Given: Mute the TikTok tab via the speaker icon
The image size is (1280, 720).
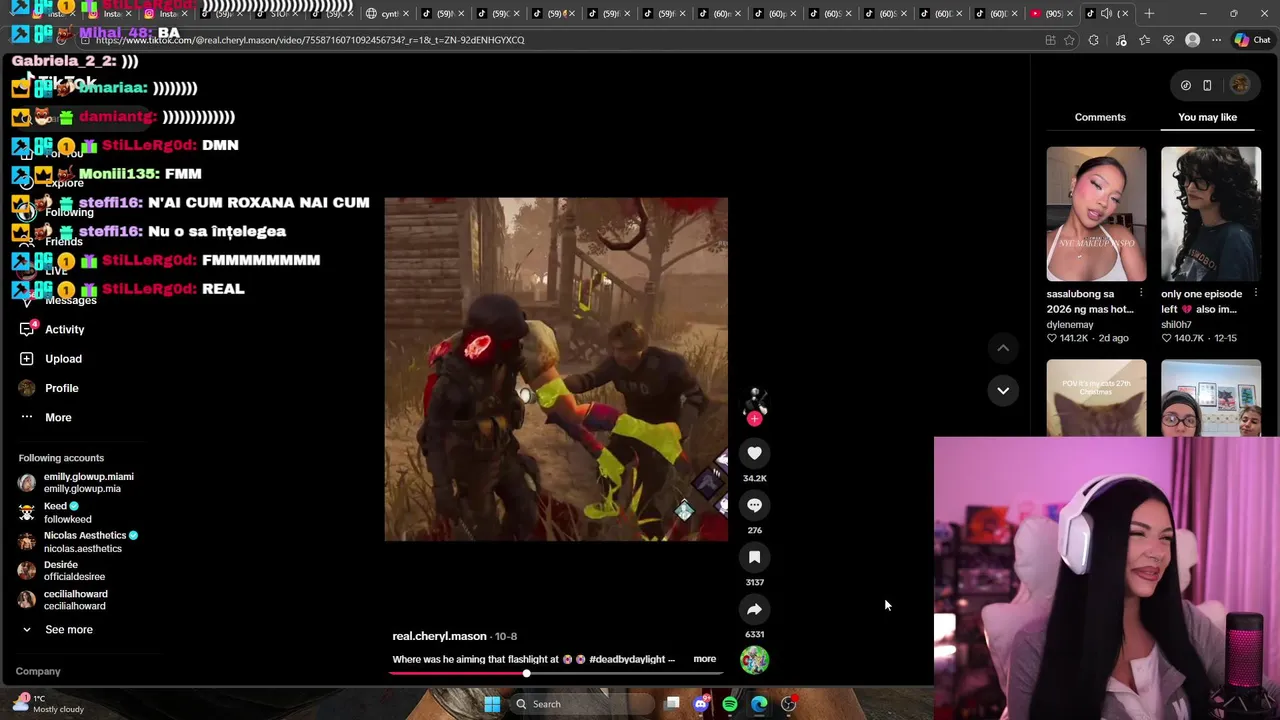Looking at the screenshot, I should [x=1106, y=13].
